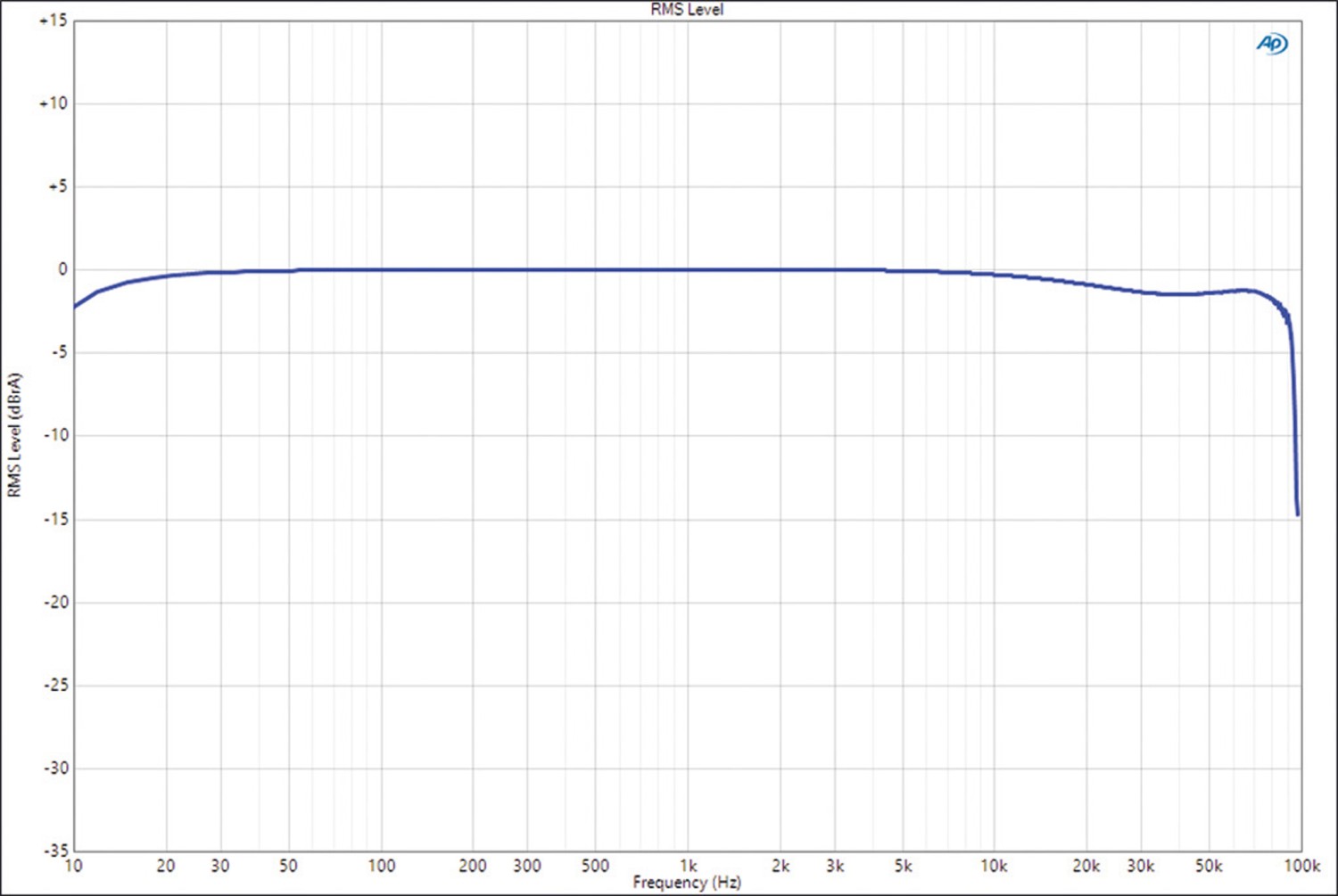Viewport: 1338px width, 896px height.
Task: Select the "RMS Level" graph title
Action: click(x=687, y=10)
